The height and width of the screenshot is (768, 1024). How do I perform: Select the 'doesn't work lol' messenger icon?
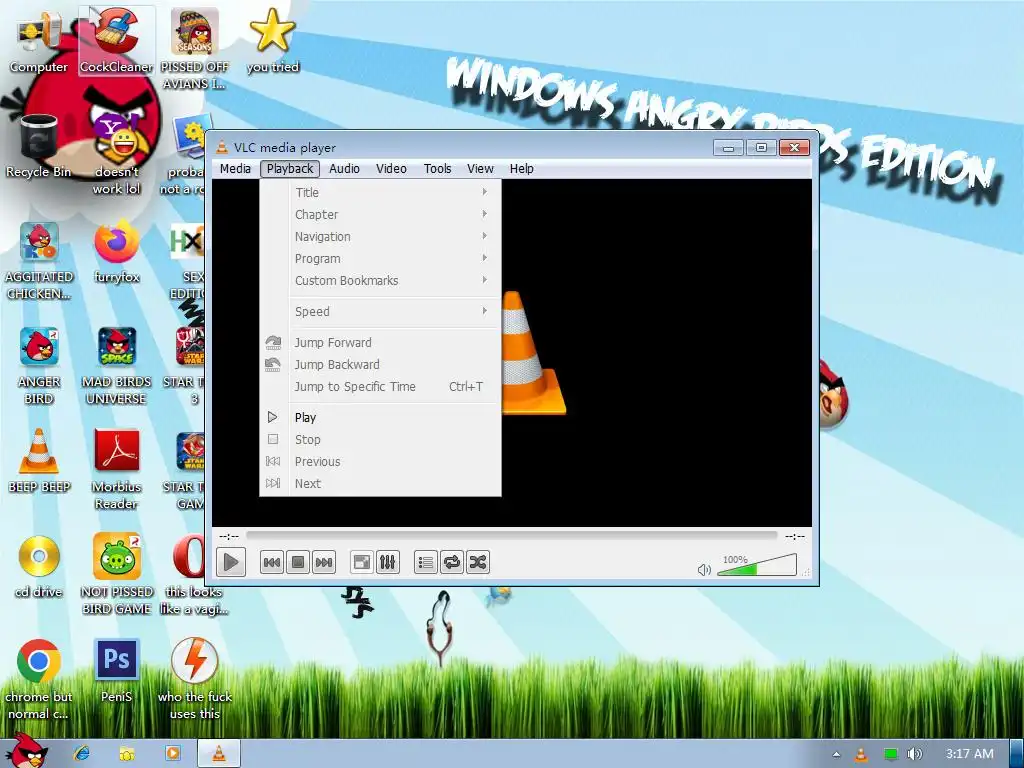[x=116, y=154]
